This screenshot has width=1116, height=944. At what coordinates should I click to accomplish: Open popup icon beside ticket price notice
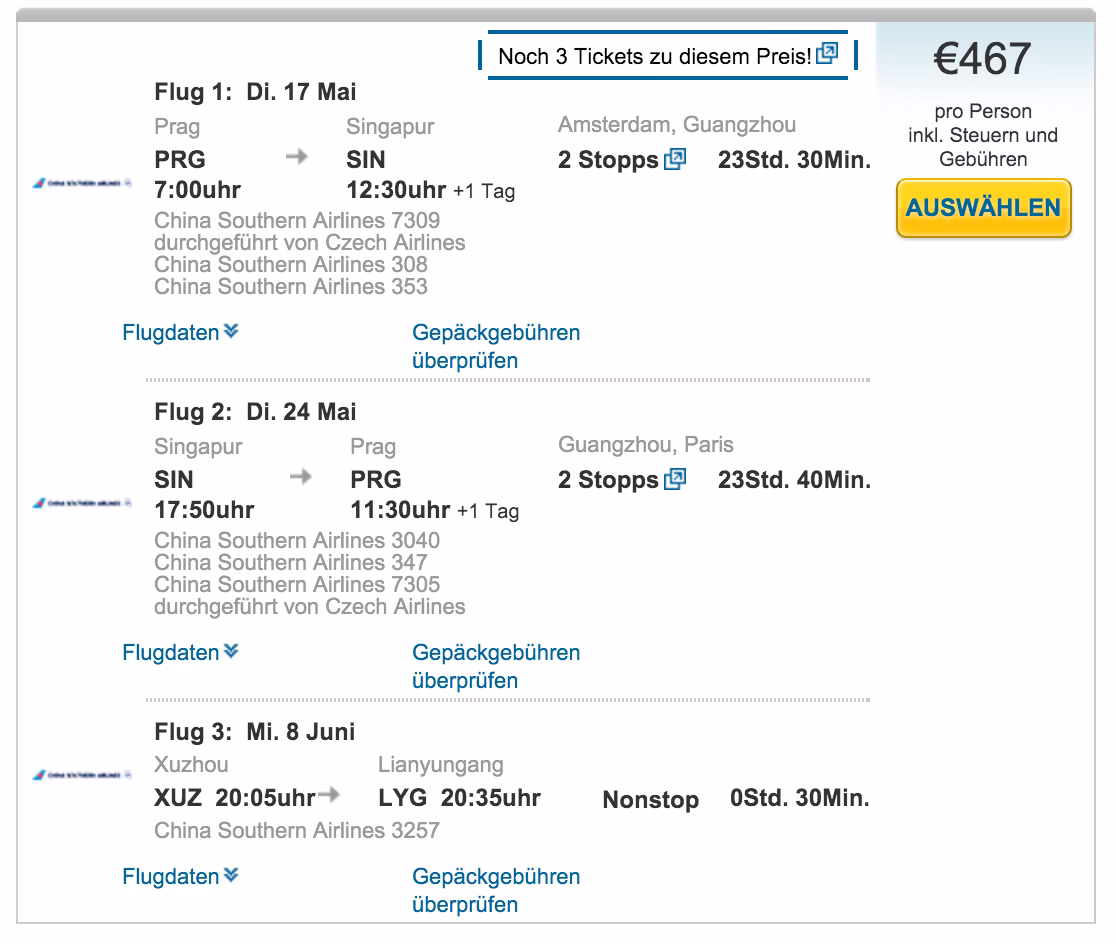(x=827, y=54)
